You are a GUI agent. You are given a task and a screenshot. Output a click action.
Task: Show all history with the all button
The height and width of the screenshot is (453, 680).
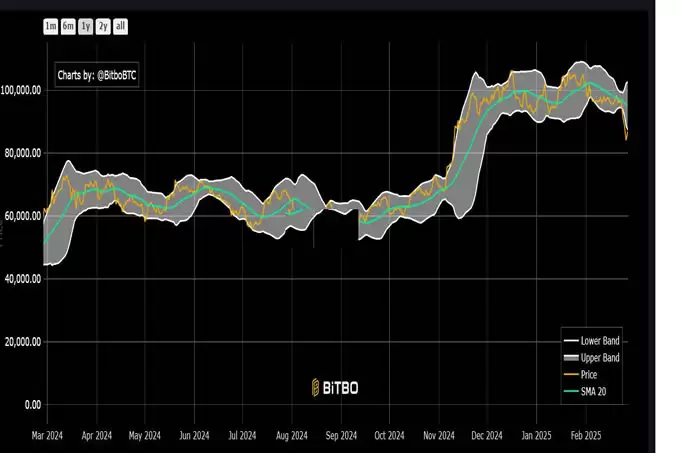point(121,26)
